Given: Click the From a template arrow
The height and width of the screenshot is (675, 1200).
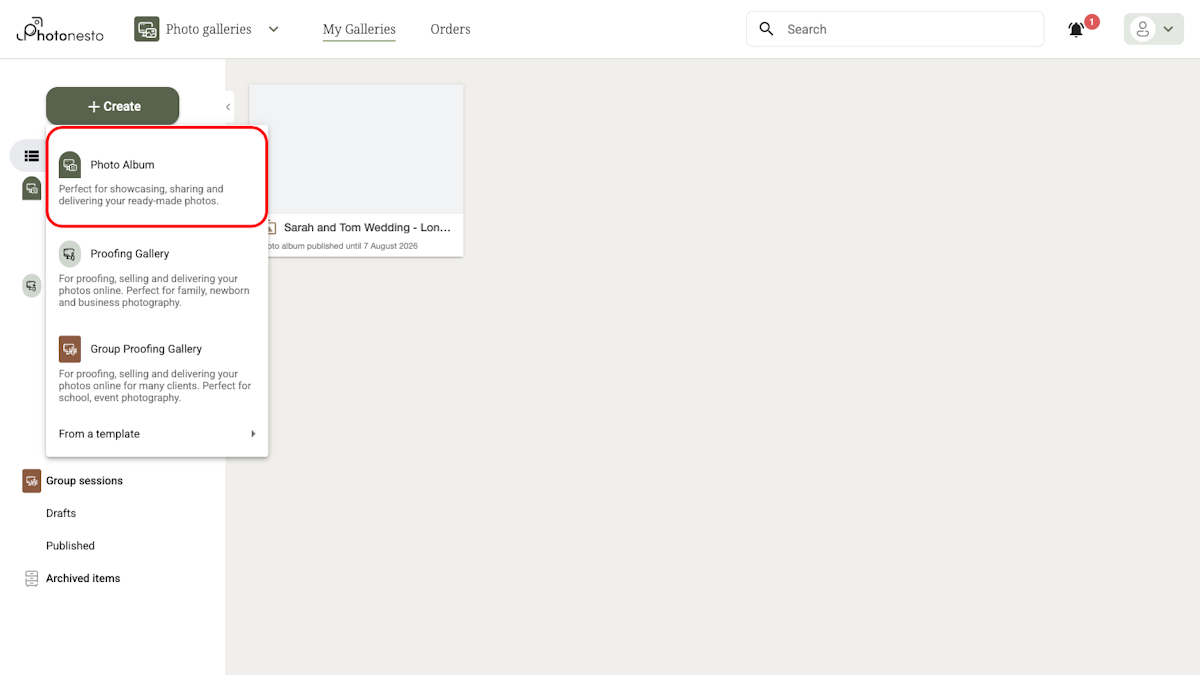Looking at the screenshot, I should (253, 434).
